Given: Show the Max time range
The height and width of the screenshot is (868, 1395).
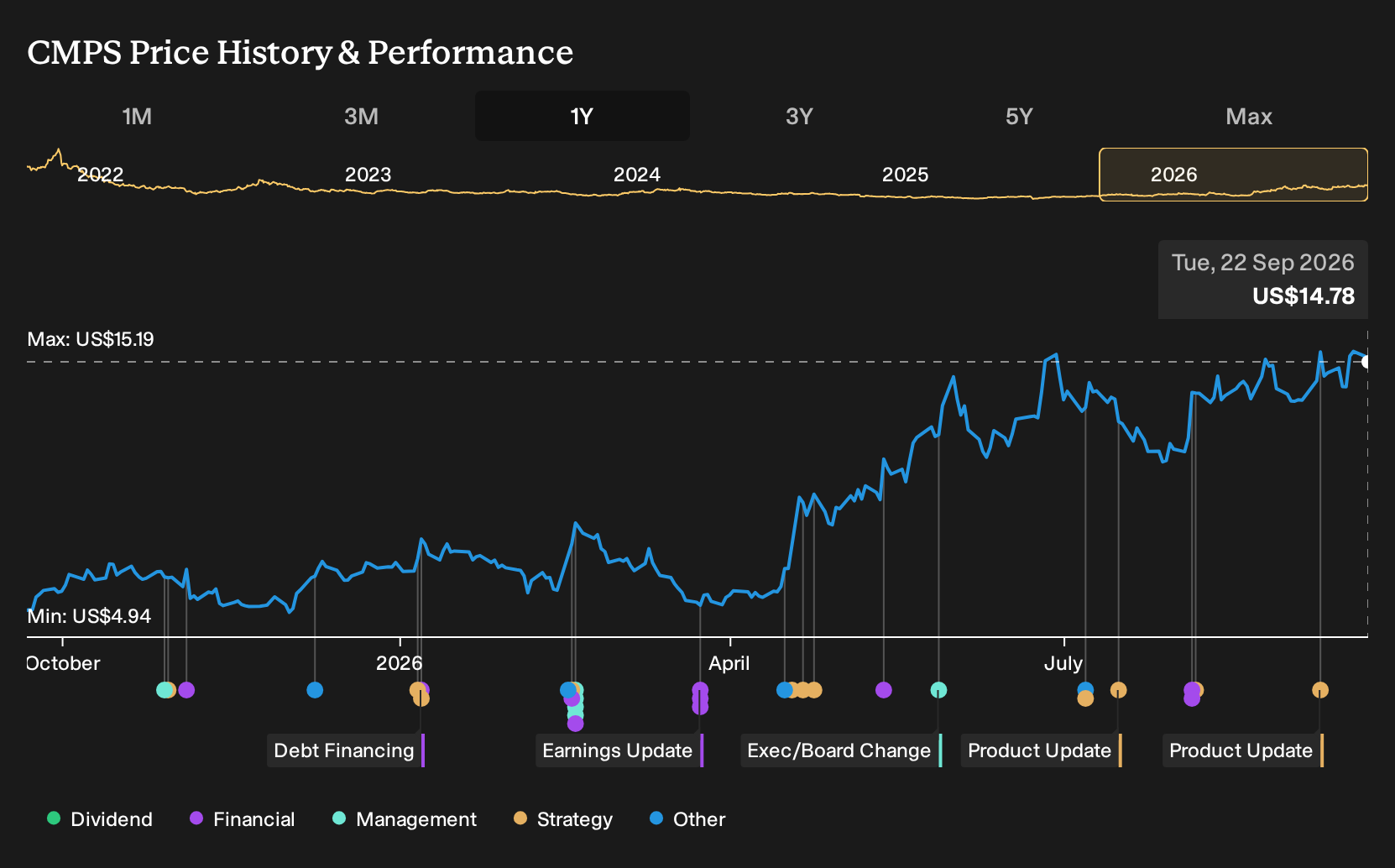Looking at the screenshot, I should coord(1249,116).
